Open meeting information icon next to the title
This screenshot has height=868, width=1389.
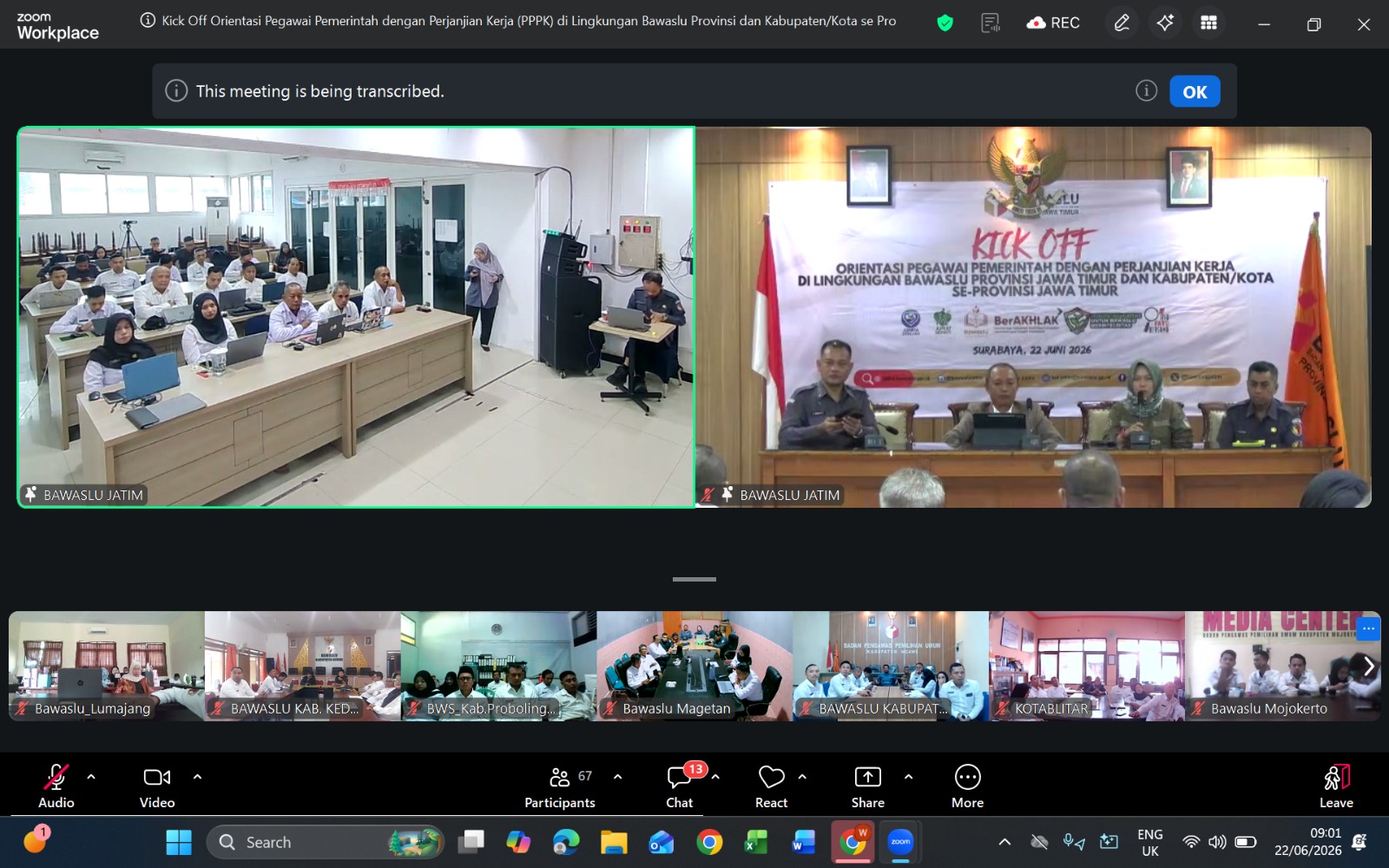tap(148, 21)
